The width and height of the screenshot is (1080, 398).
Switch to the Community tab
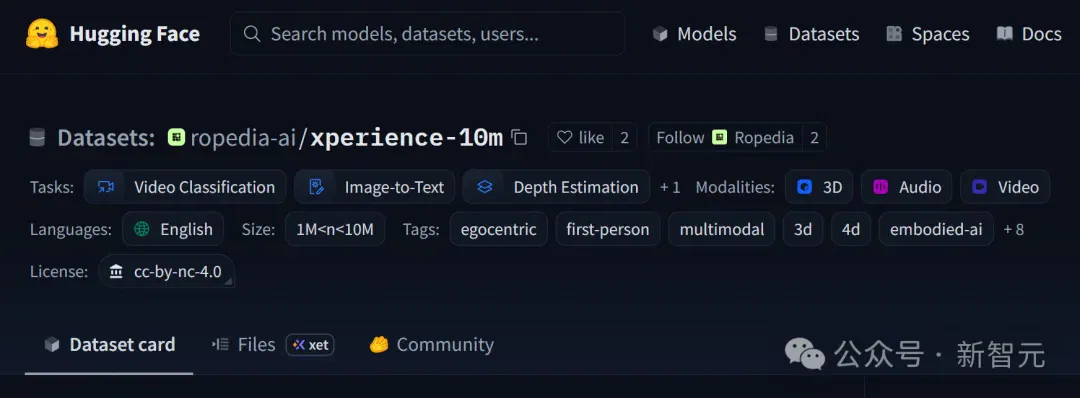(x=431, y=344)
